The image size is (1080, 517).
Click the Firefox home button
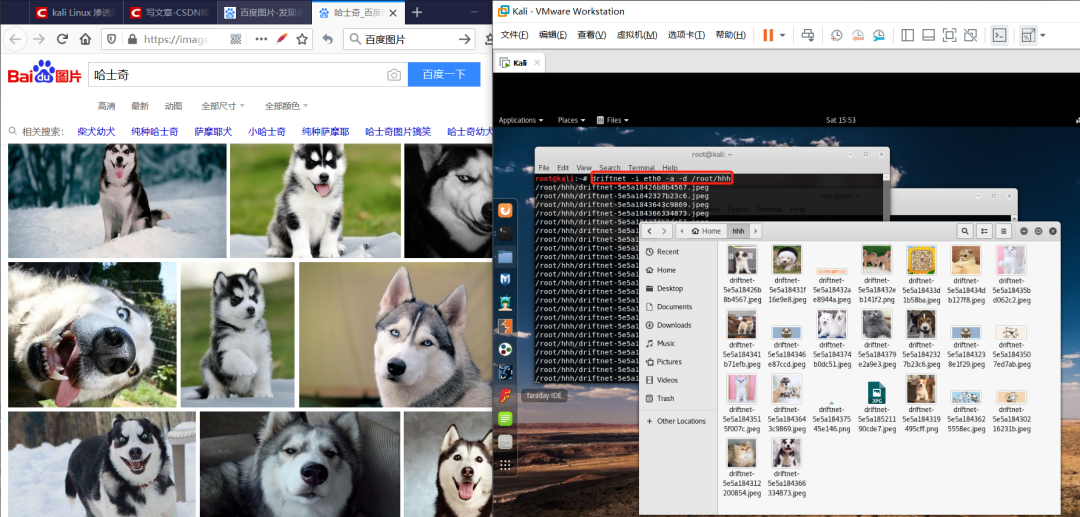pyautogui.click(x=85, y=39)
